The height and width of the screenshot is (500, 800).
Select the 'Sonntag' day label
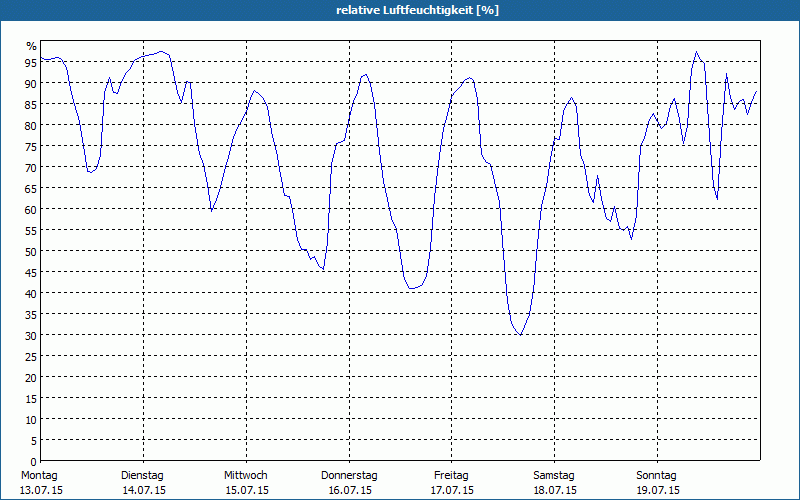(656, 476)
